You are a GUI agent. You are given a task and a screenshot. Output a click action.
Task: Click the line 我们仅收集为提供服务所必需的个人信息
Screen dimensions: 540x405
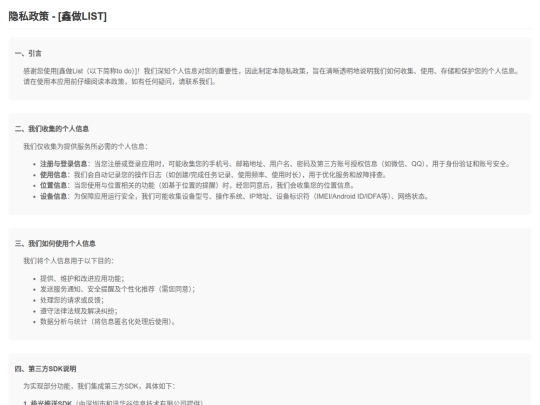[x=85, y=146]
